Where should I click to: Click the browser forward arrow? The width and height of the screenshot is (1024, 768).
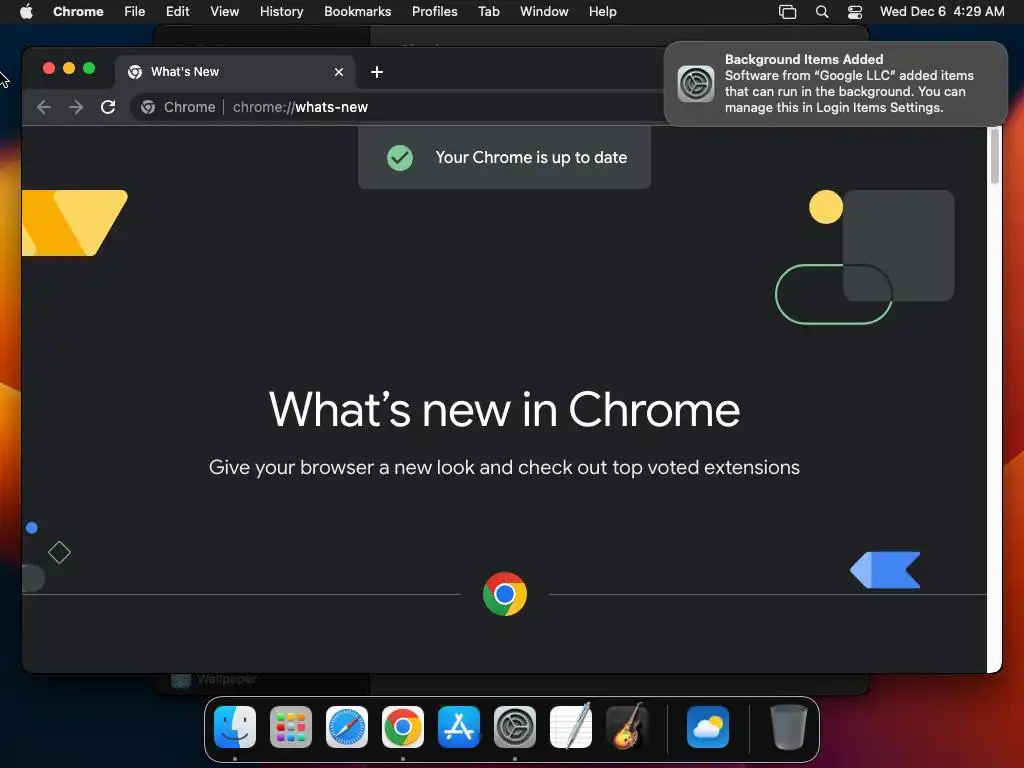pyautogui.click(x=76, y=107)
